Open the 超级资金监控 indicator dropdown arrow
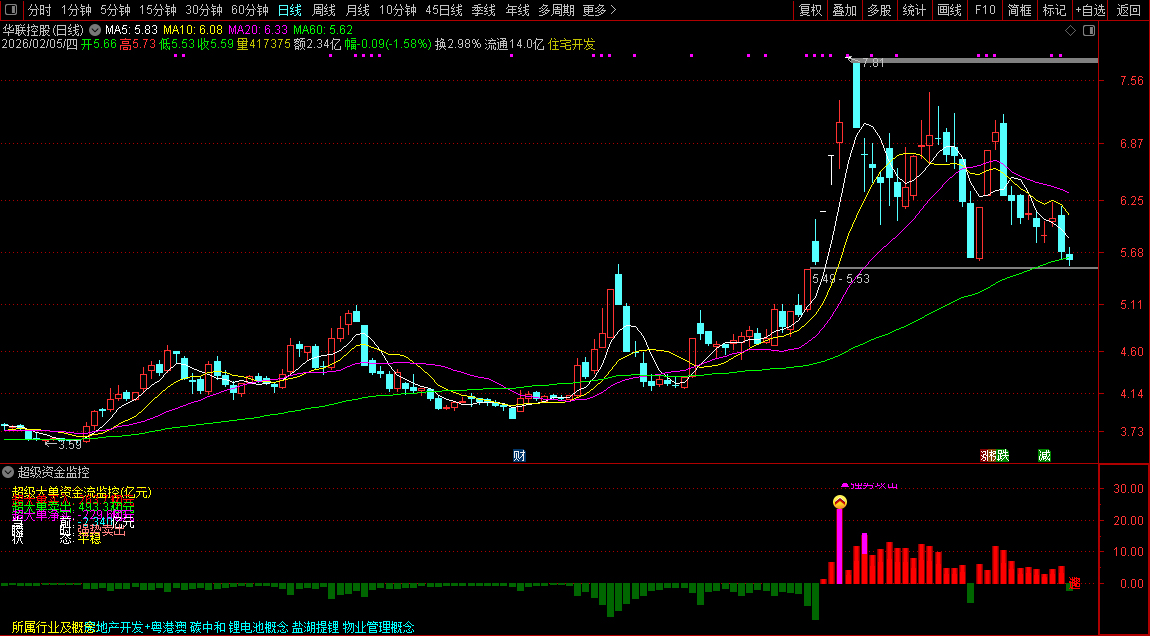The width and height of the screenshot is (1150, 636). [8, 472]
